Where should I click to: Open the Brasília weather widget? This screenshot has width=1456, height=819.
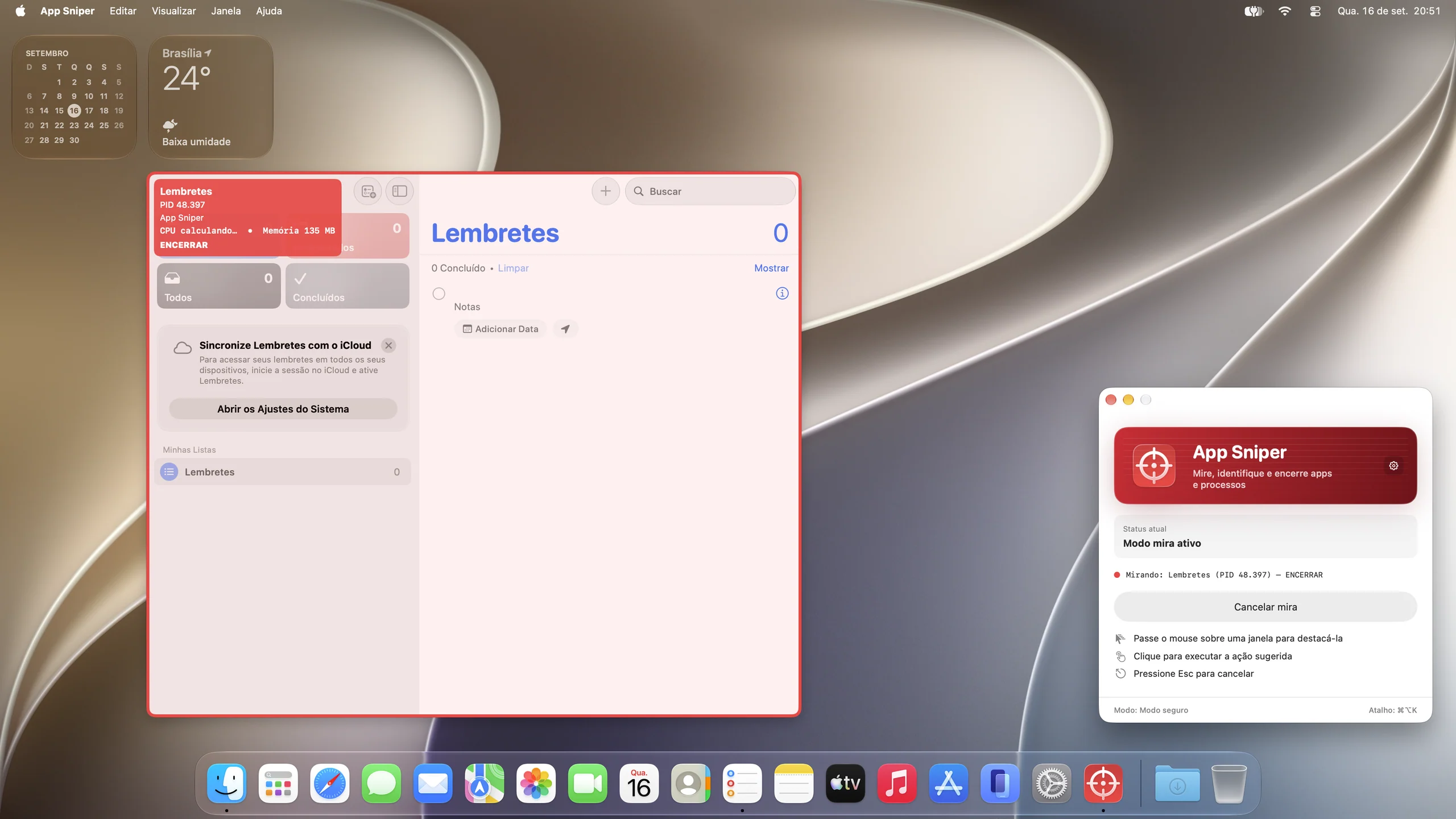coord(211,97)
